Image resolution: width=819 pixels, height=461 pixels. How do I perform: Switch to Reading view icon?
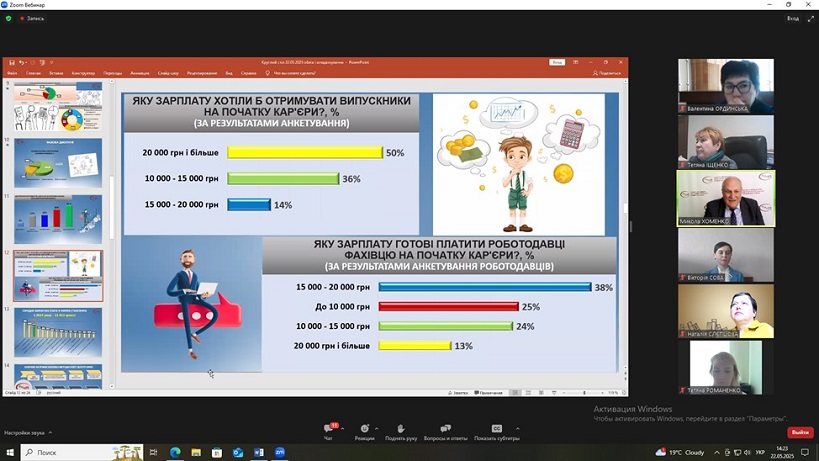tap(541, 393)
